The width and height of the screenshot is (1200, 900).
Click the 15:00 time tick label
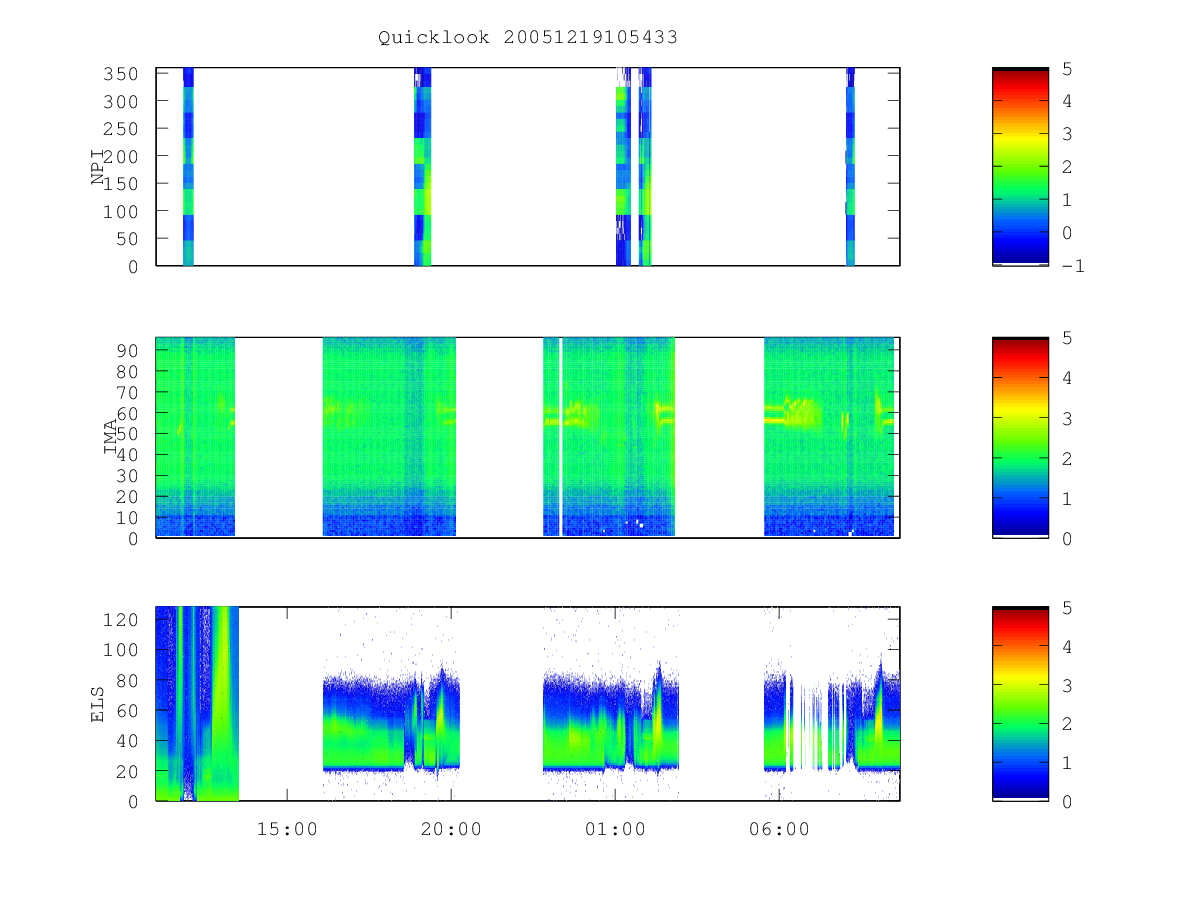(287, 829)
